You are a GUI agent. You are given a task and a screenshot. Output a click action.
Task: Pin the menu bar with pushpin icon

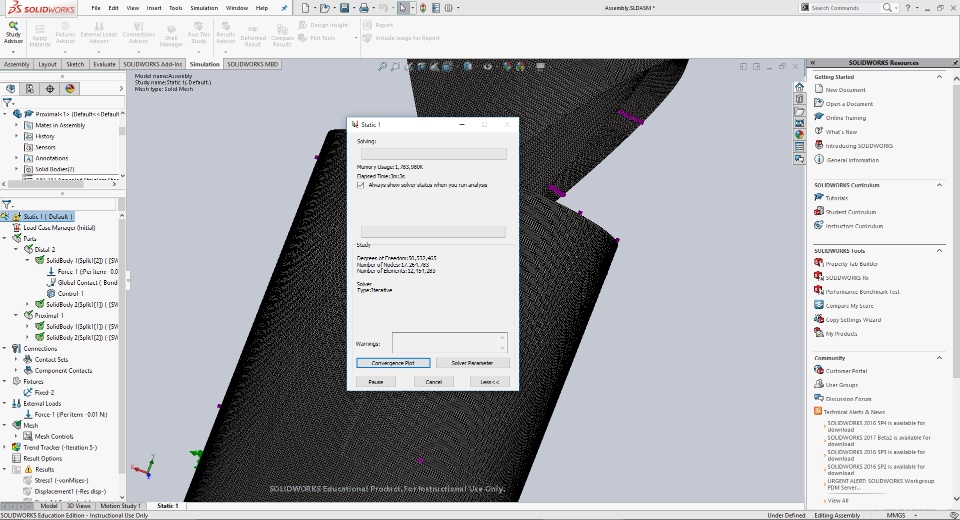pos(284,8)
